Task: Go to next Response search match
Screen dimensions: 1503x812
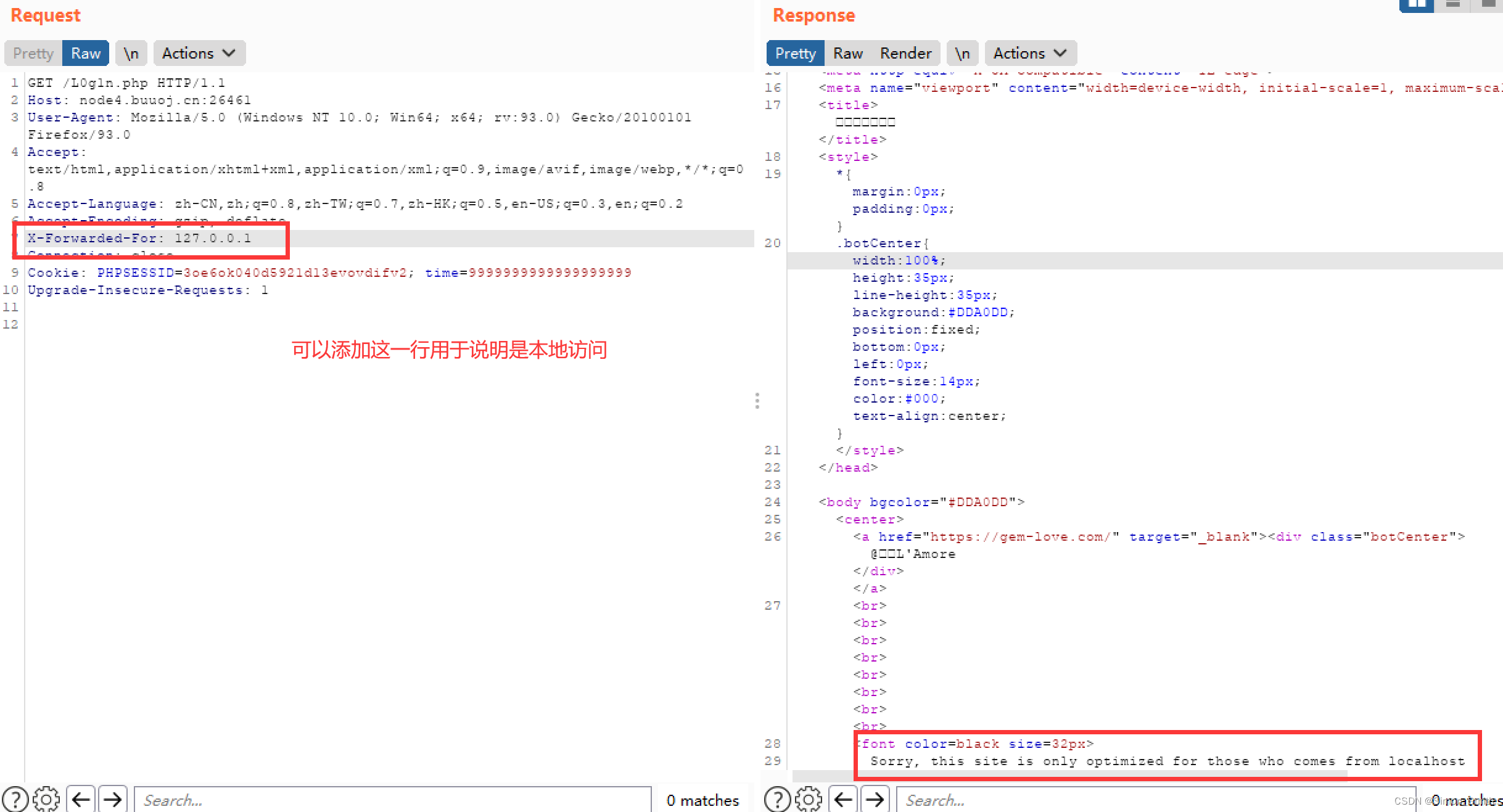Action: click(875, 800)
